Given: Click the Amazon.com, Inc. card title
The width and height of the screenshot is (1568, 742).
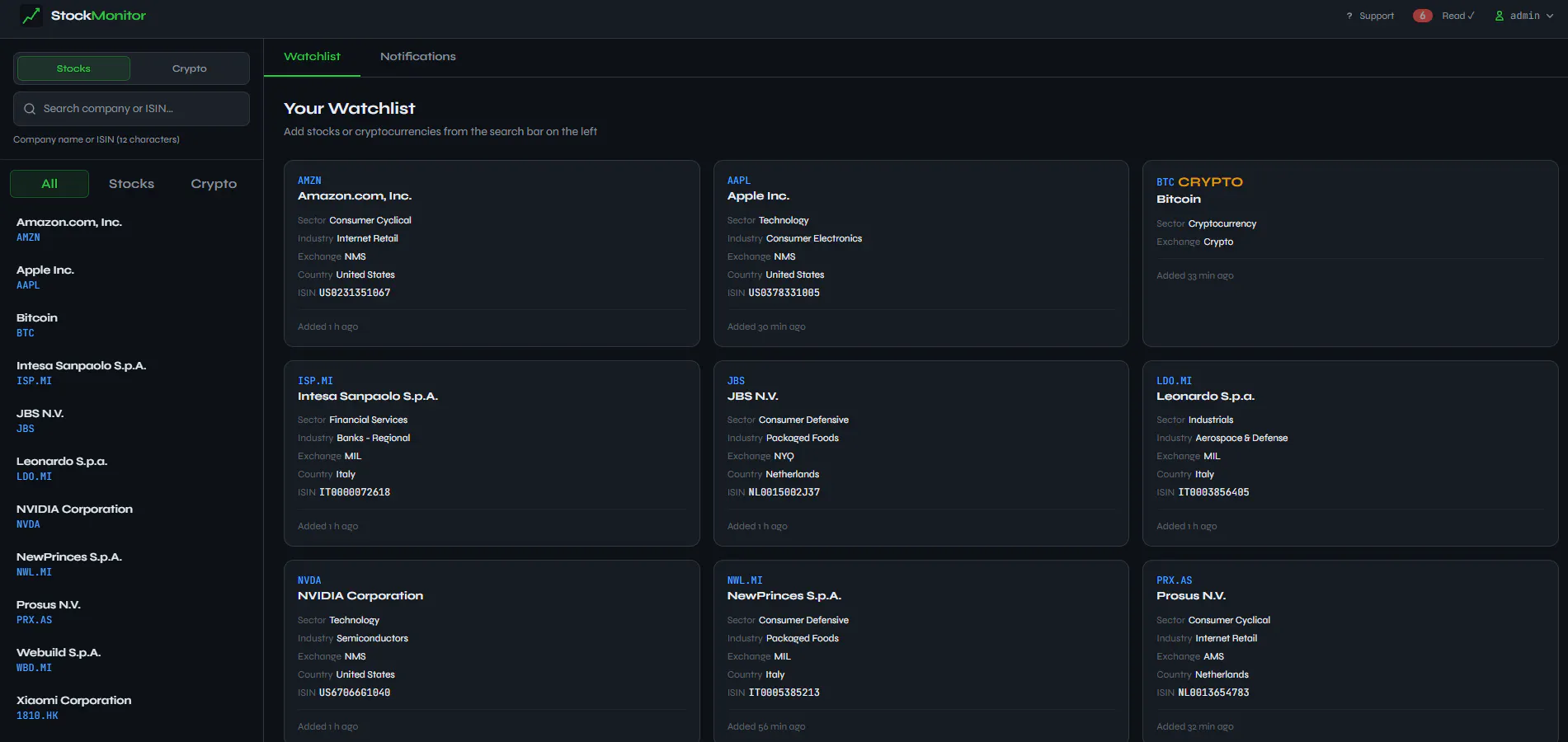Looking at the screenshot, I should click(355, 196).
